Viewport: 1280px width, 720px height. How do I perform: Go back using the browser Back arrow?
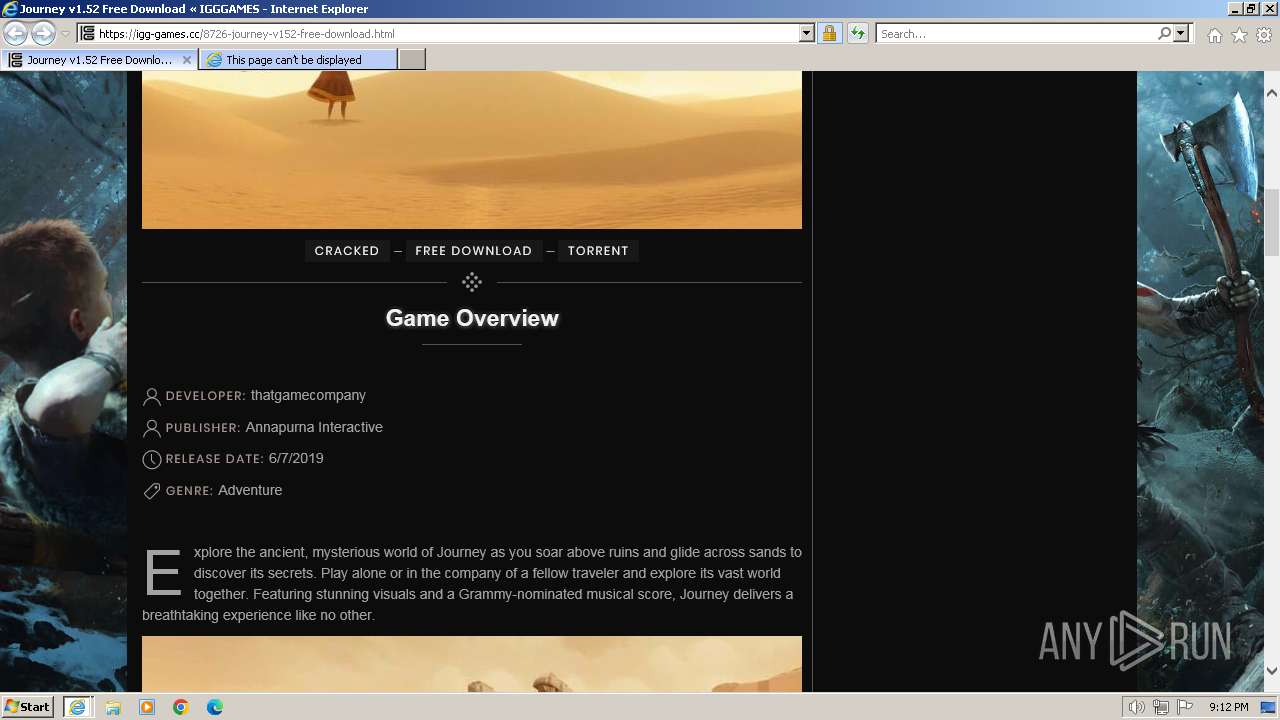coord(15,33)
